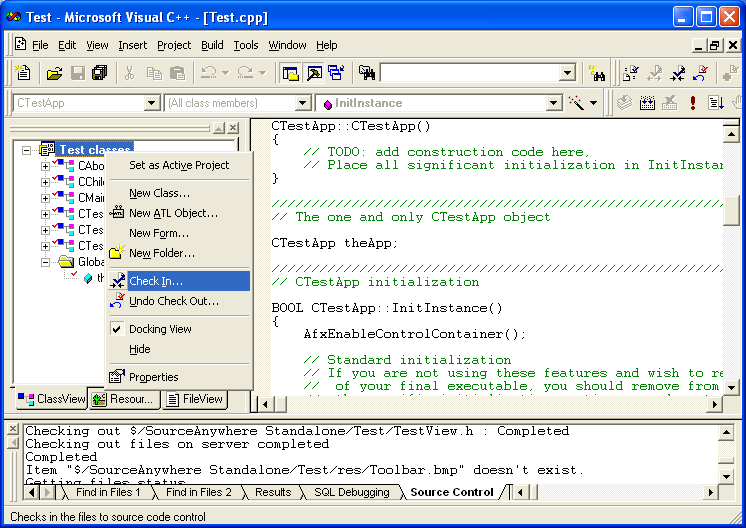Expand the CAbo class tree node

click(x=45, y=166)
